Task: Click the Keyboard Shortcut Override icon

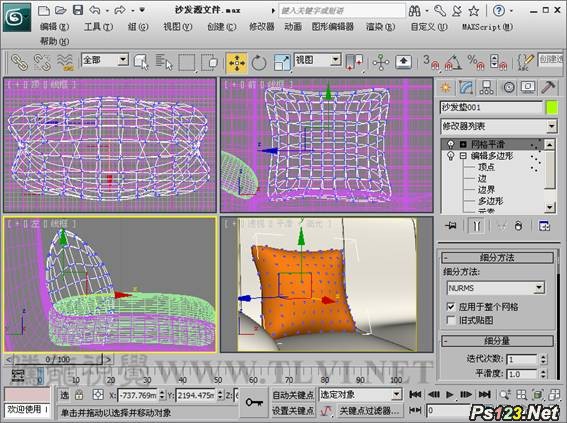Action: pos(404,62)
